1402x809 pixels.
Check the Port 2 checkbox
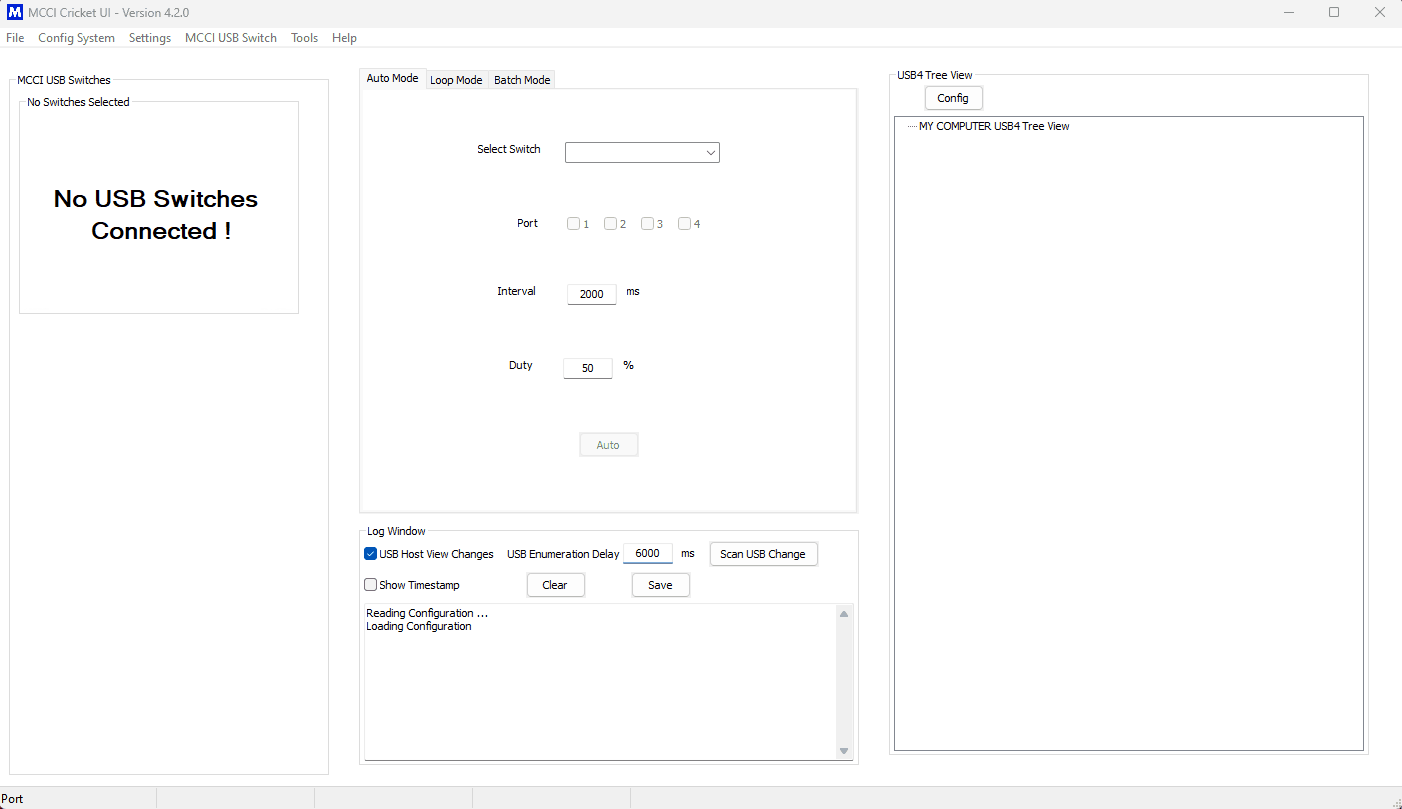611,224
